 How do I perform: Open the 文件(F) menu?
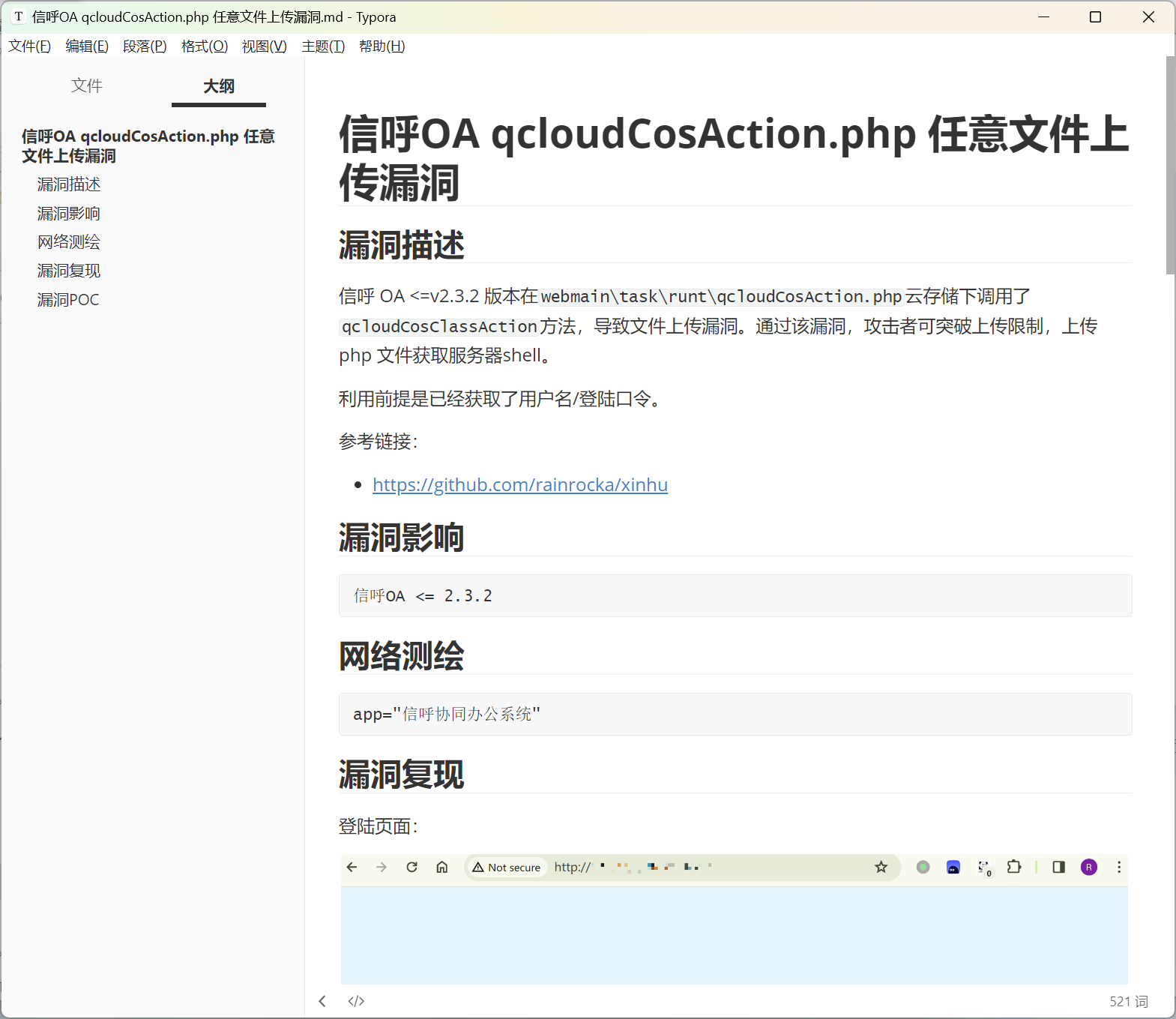[x=29, y=46]
